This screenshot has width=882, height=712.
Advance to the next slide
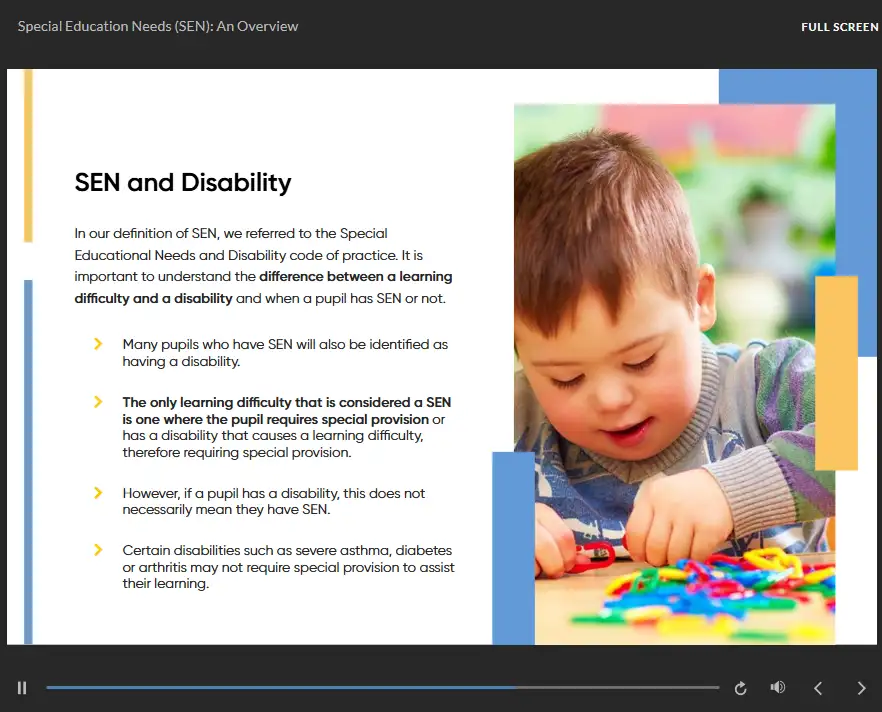pyautogui.click(x=861, y=688)
